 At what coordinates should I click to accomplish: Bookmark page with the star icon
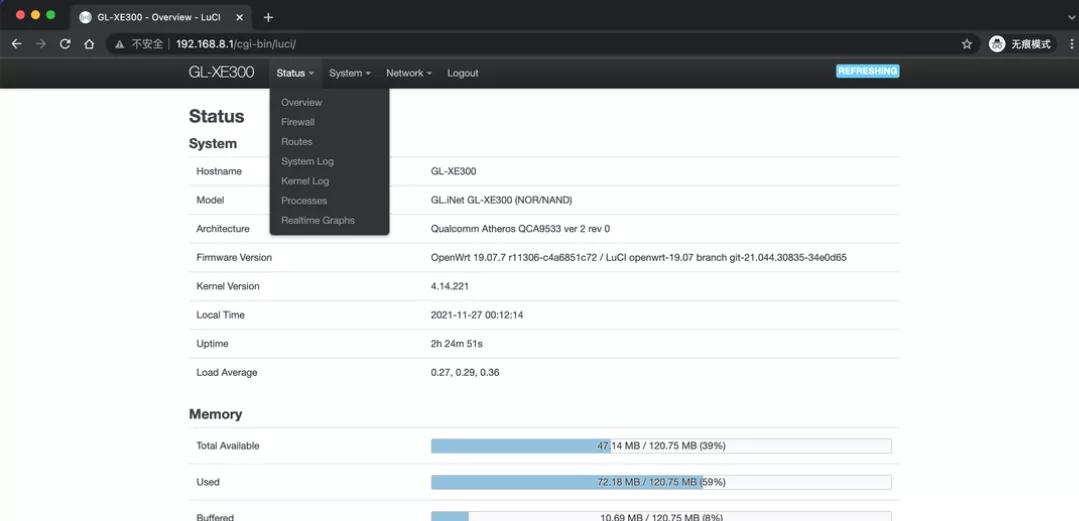pos(966,44)
